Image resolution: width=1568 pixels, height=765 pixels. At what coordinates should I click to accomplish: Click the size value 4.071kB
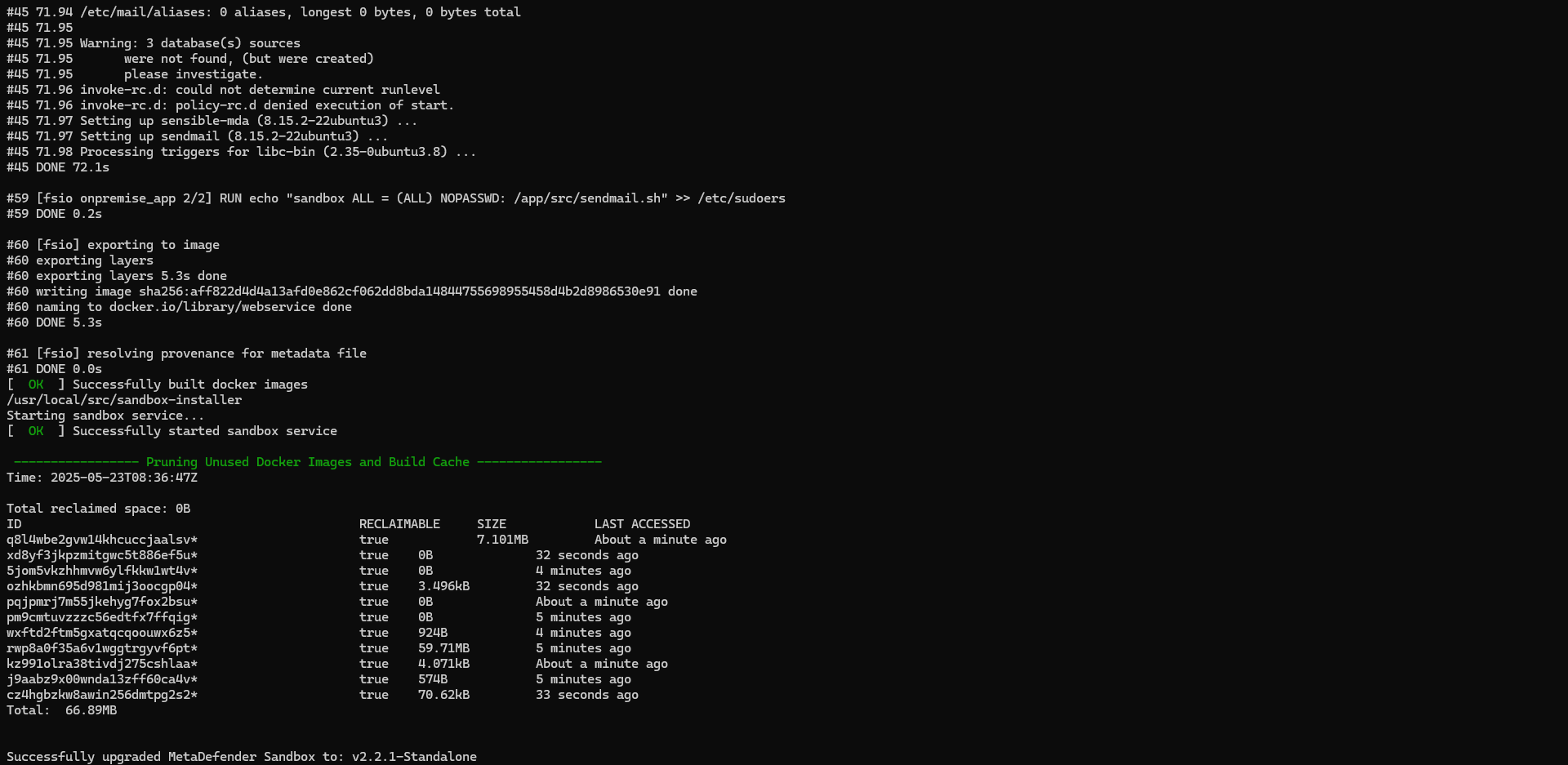click(443, 664)
